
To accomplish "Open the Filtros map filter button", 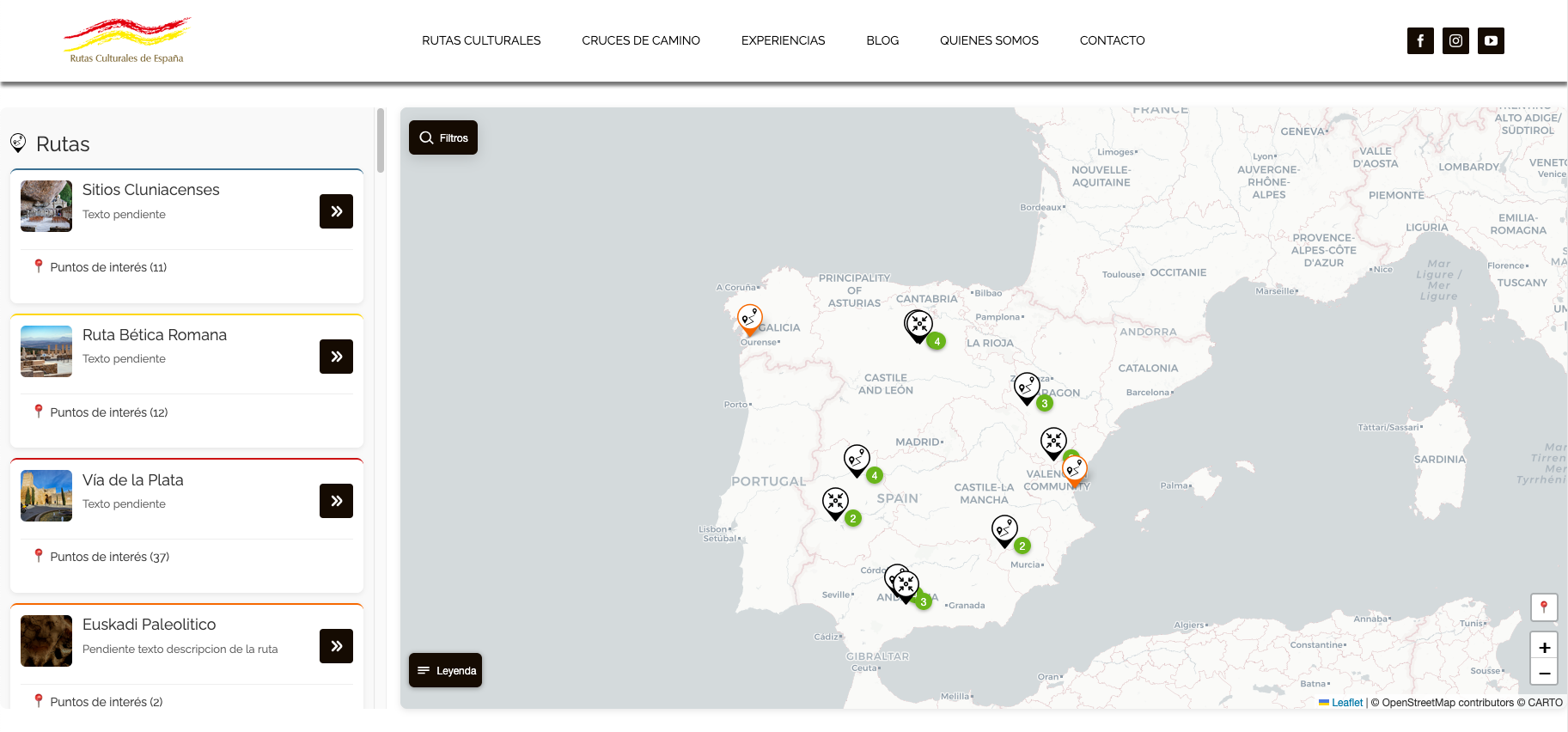I will pyautogui.click(x=443, y=137).
